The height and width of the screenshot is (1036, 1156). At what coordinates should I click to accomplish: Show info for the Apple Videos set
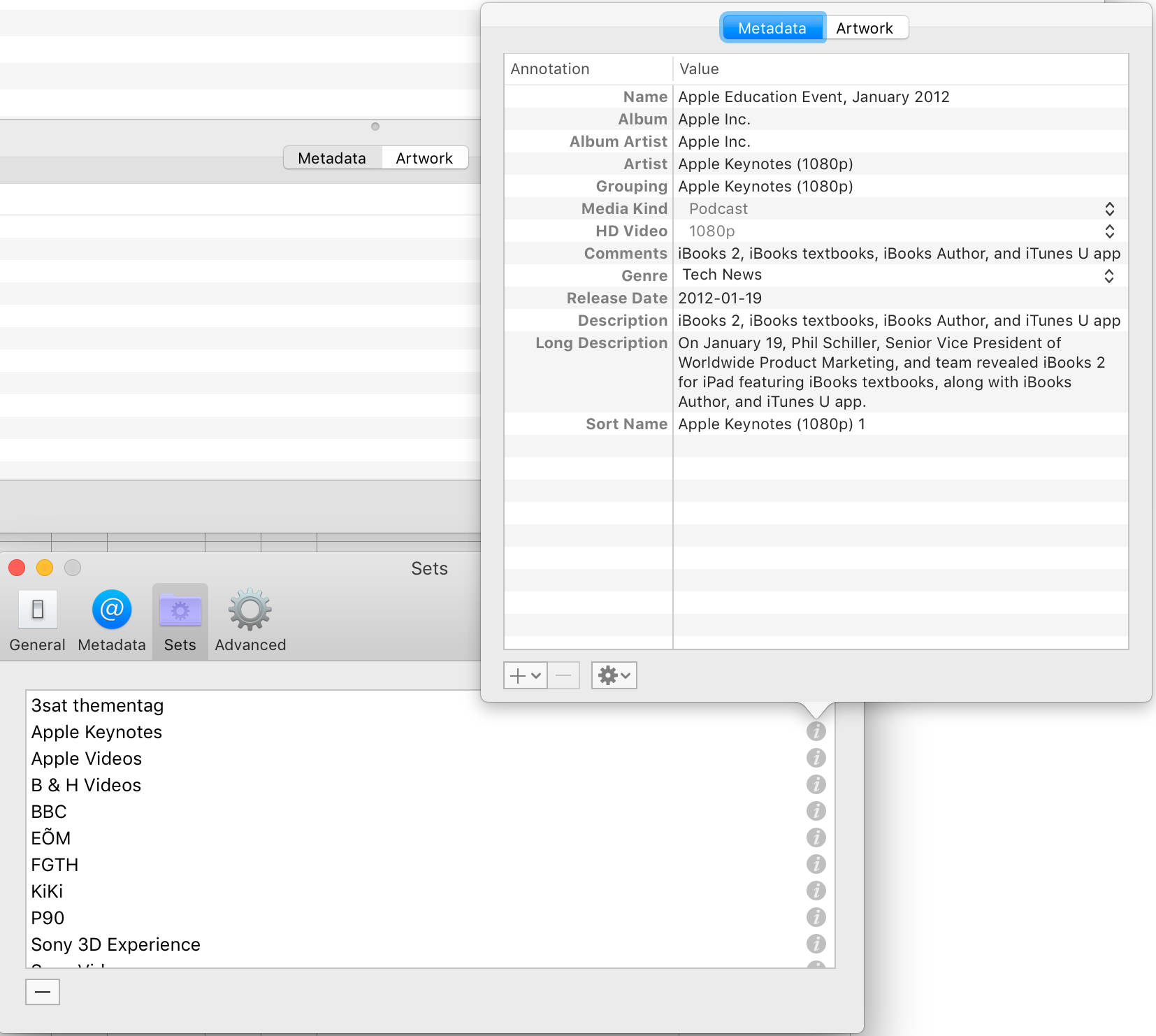[x=816, y=758]
